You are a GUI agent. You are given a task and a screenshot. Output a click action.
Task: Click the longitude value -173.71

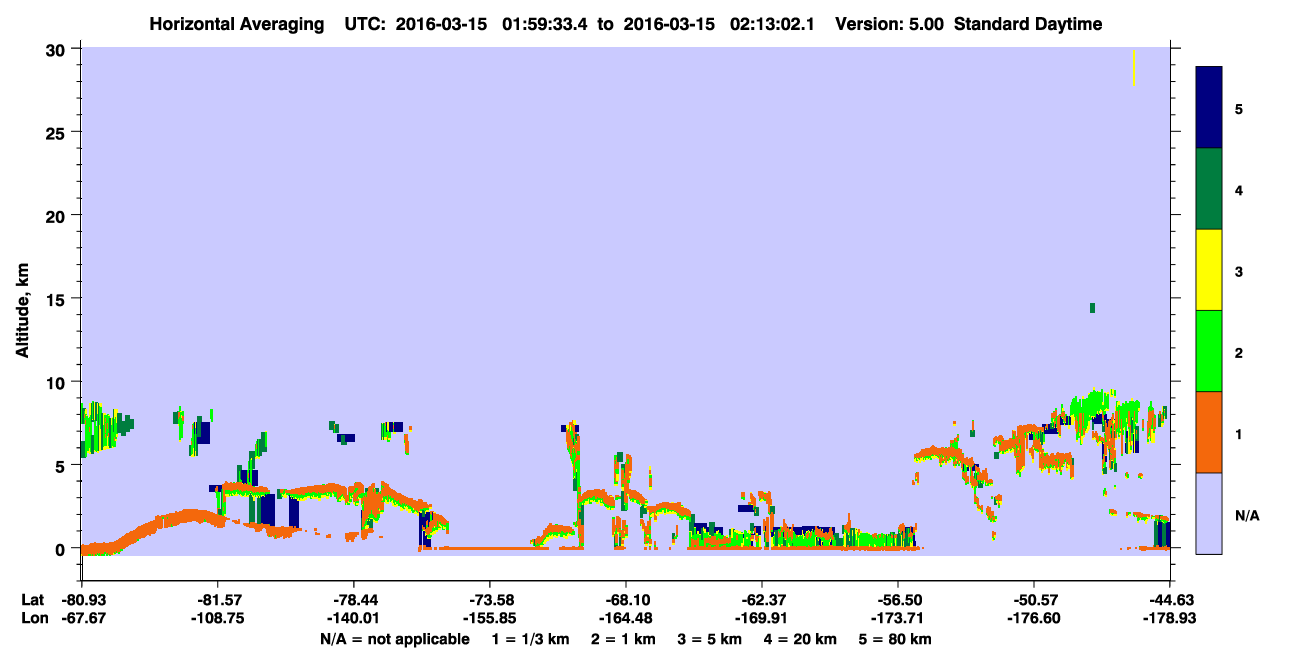898,618
